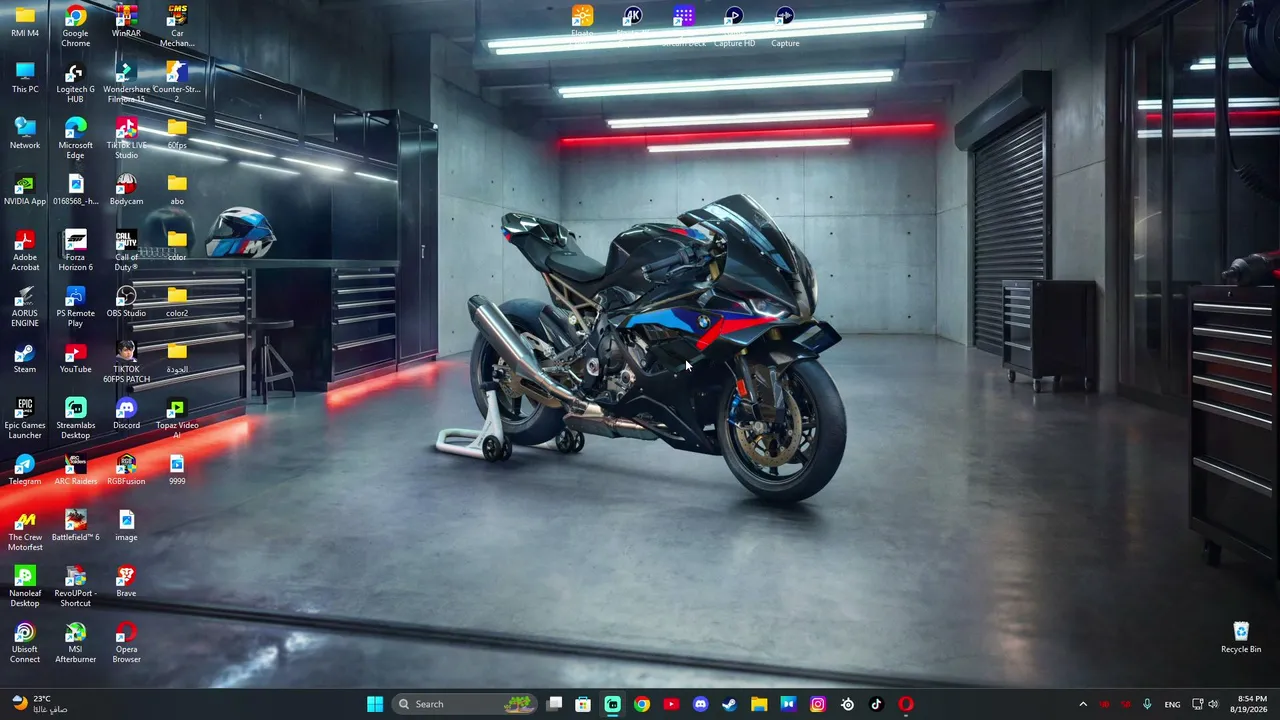Select the Forza Horizon 6 shortcut
The image size is (1280, 720).
pos(75,250)
